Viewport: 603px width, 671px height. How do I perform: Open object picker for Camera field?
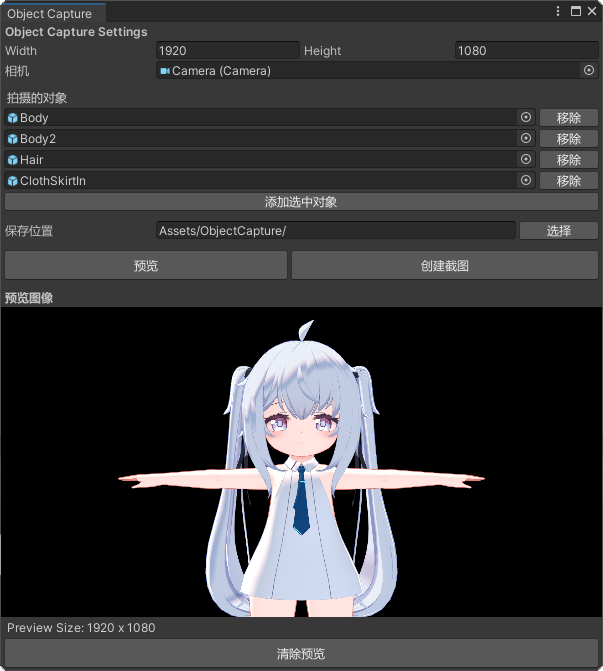pyautogui.click(x=588, y=70)
